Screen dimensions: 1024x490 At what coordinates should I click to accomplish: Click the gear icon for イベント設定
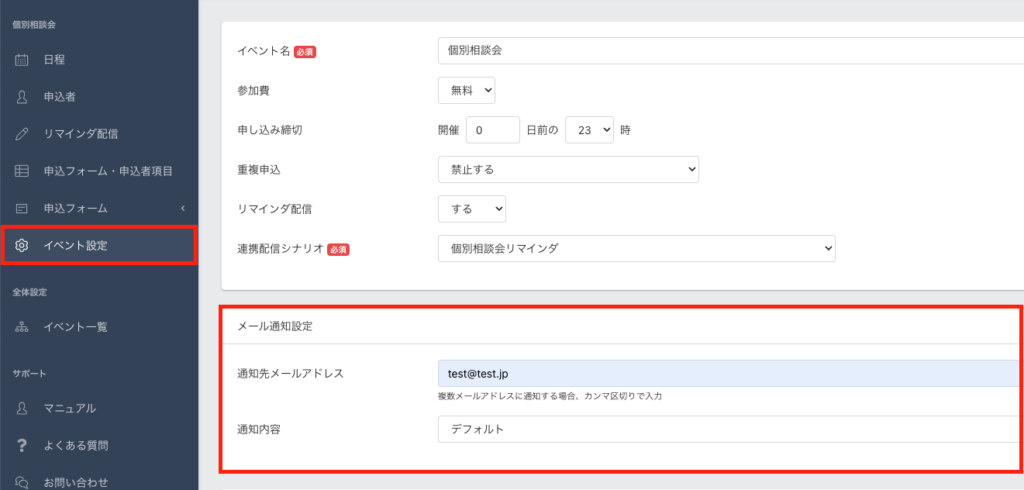pyautogui.click(x=22, y=246)
